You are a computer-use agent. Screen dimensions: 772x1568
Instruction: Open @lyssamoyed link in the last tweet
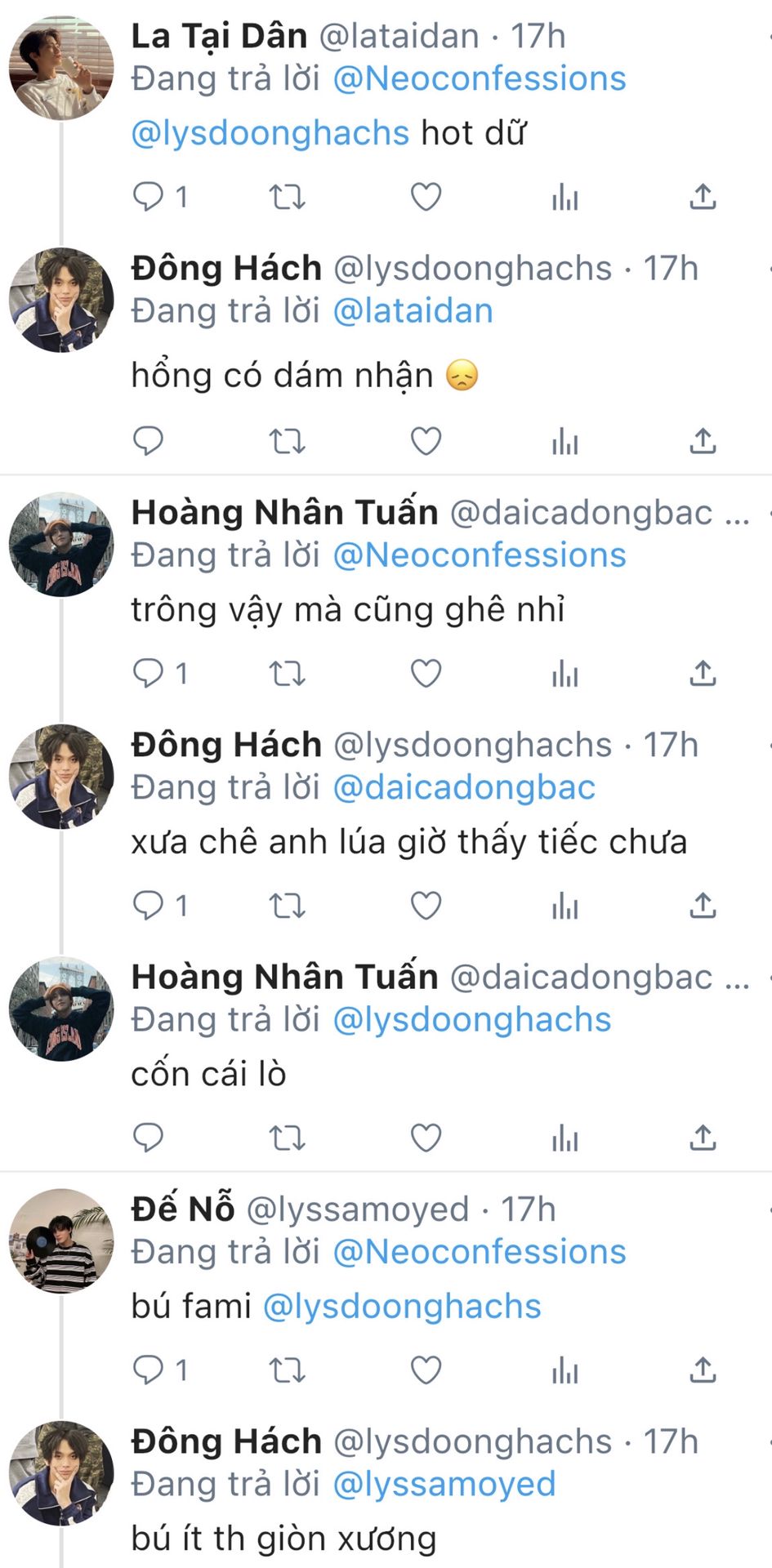(444, 1484)
